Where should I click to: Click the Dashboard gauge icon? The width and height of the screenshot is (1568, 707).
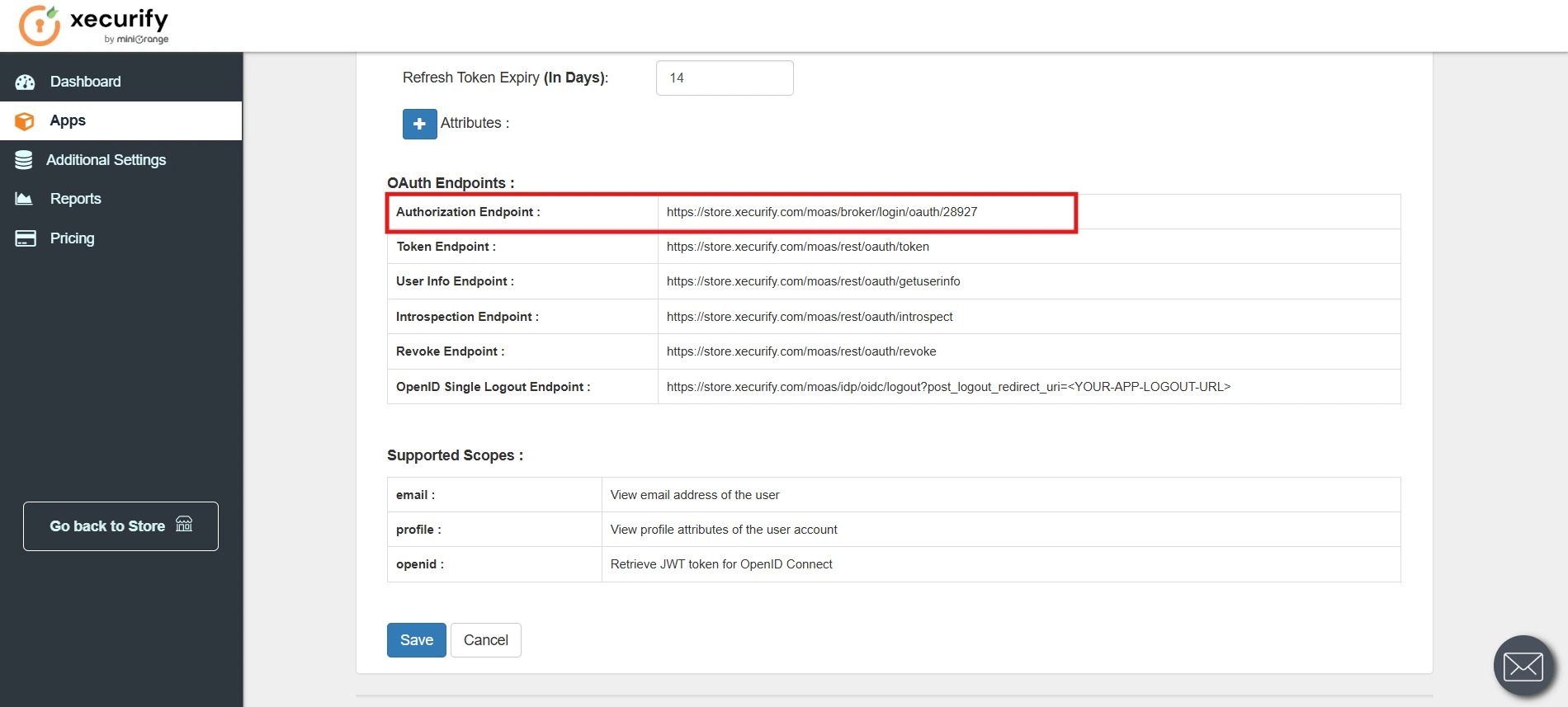tap(26, 82)
